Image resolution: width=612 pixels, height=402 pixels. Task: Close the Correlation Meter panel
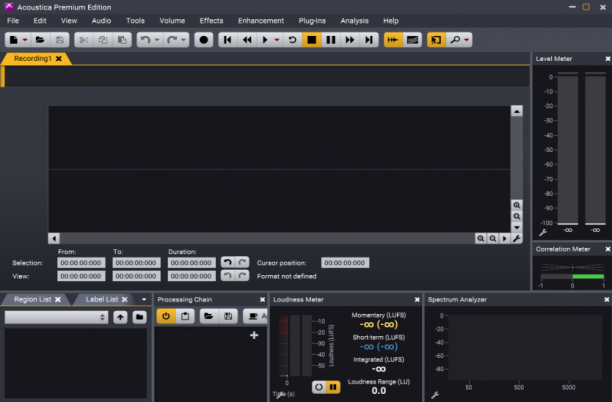coord(608,249)
